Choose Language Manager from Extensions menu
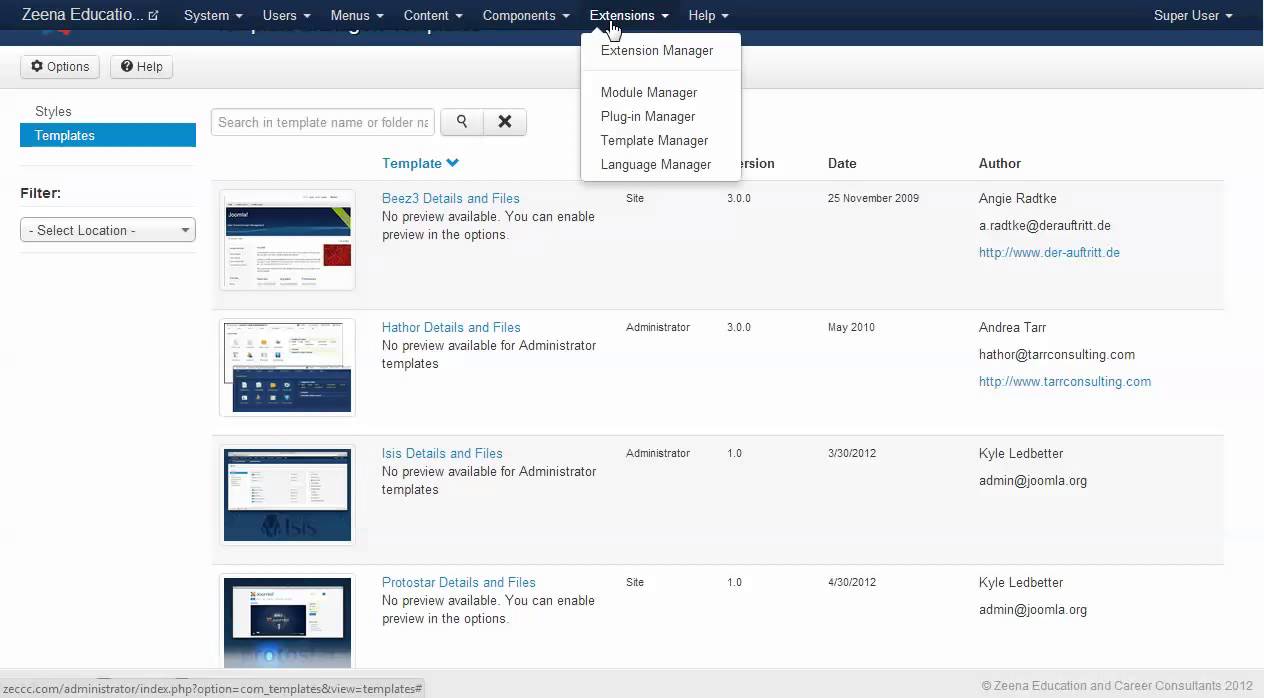Image resolution: width=1264 pixels, height=698 pixels. click(x=656, y=164)
